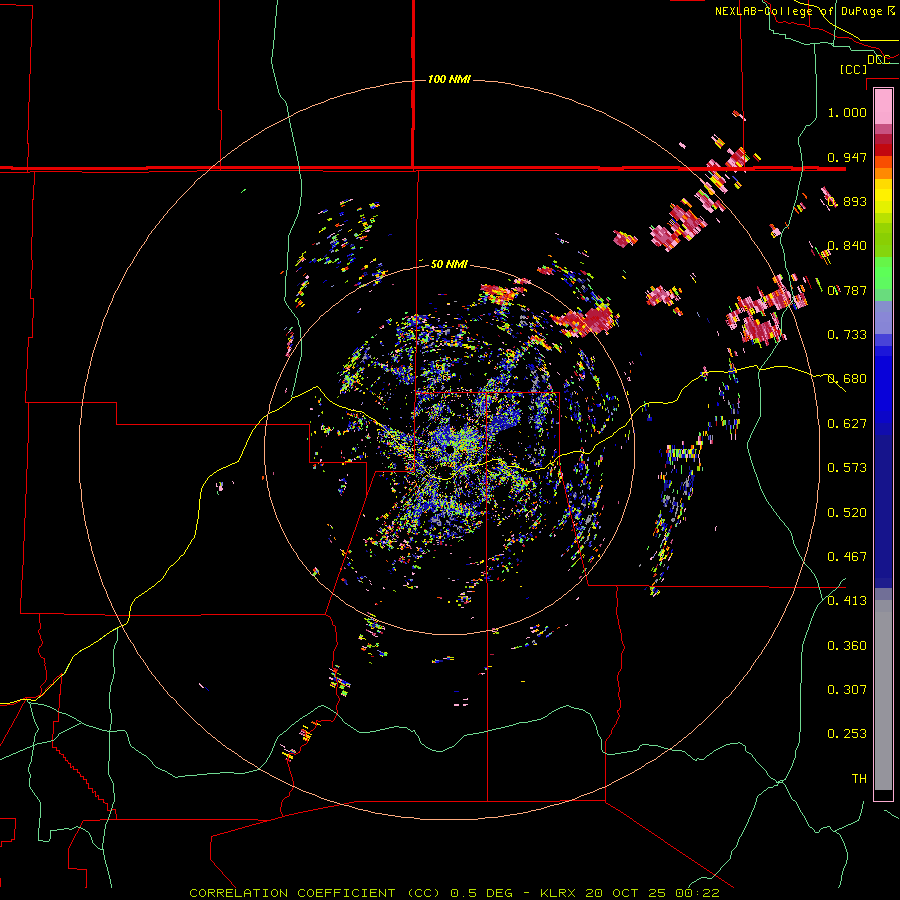Click the 0.947 scale label
Image resolution: width=900 pixels, height=900 pixels.
click(x=847, y=157)
